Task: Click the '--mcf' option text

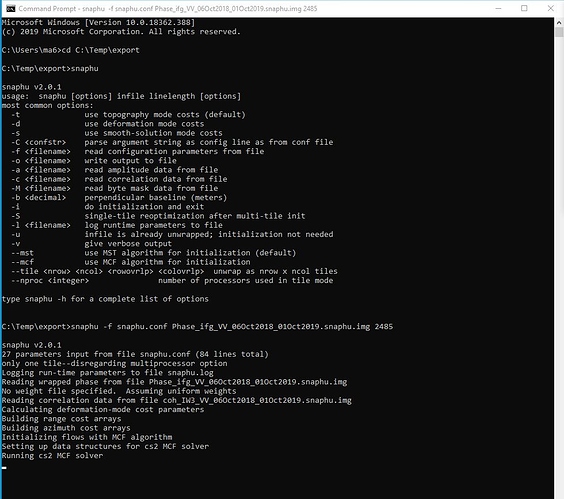Action: [22, 262]
